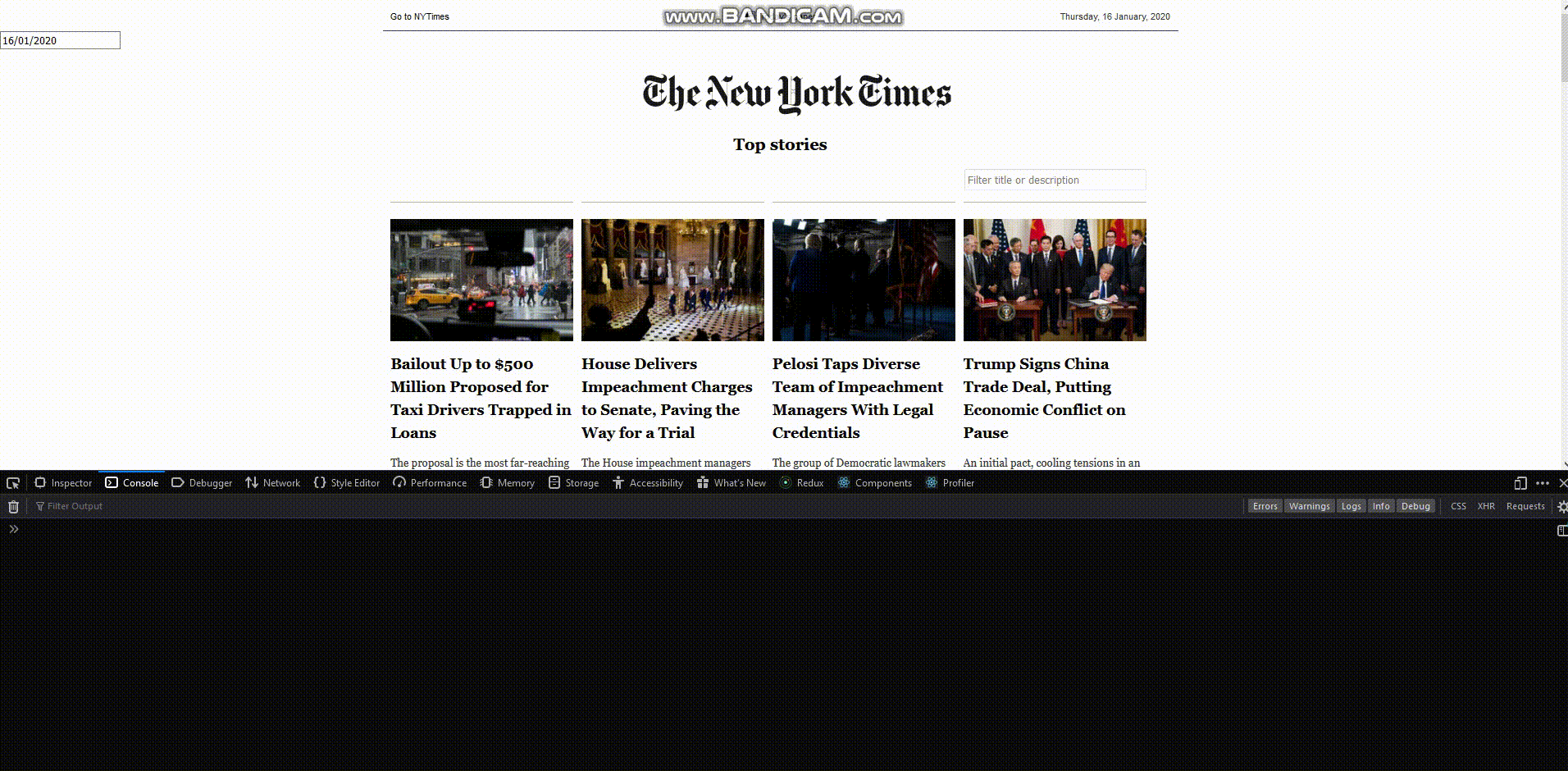
Task: Click the page's vertical scrollbar
Action: coord(1563,235)
